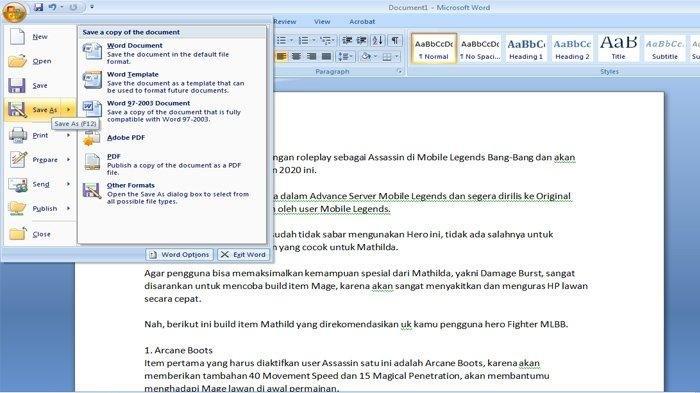Open Customize Quick Access Toolbar dropdown
The image size is (700, 393).
pyautogui.click(x=92, y=7)
